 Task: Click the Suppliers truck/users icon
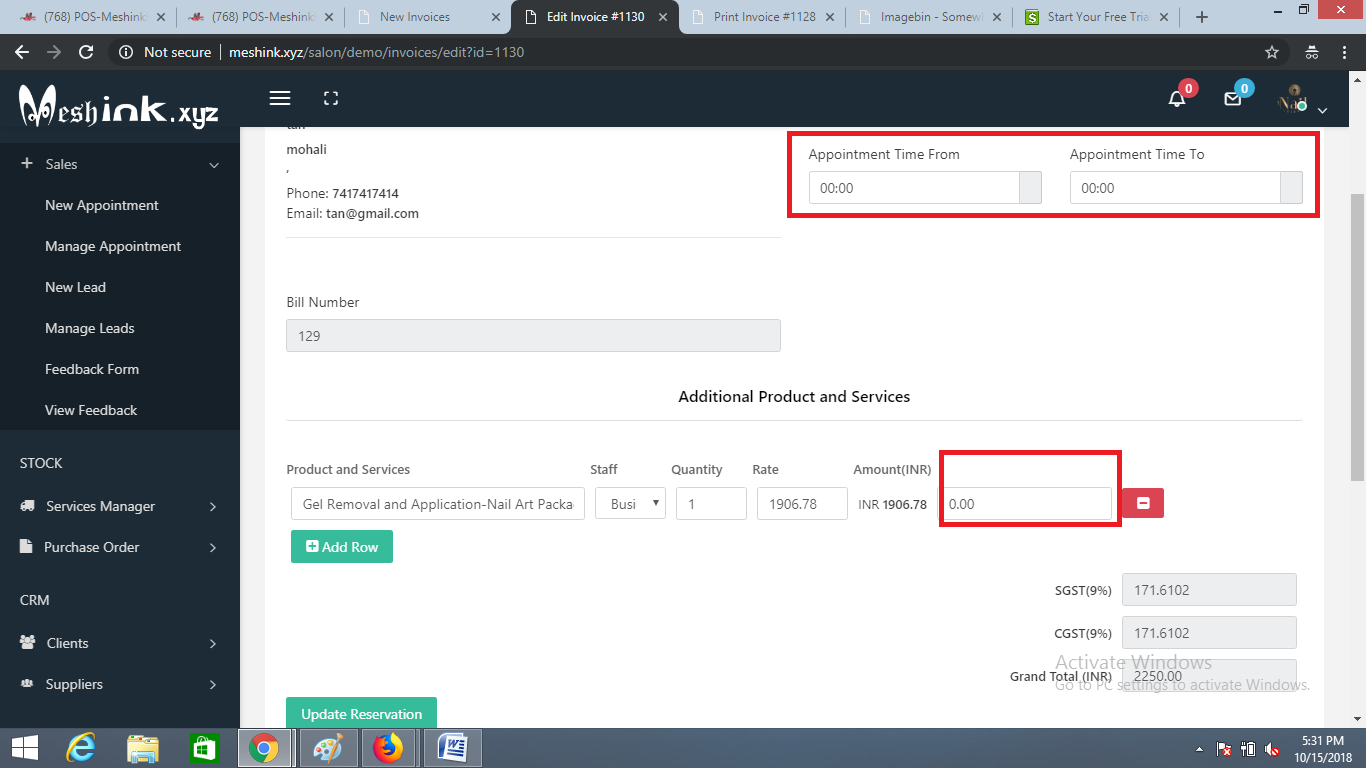click(x=28, y=684)
